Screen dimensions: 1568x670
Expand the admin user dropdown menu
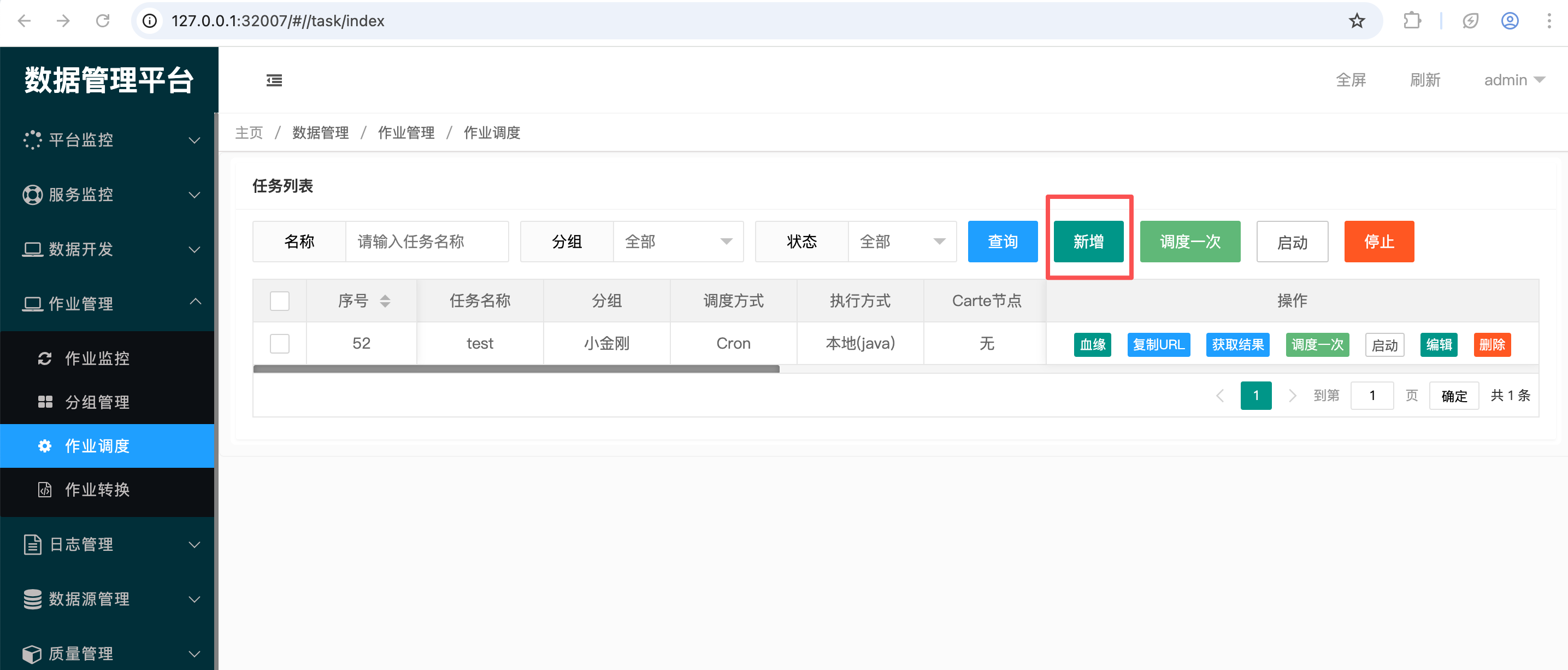tap(1513, 80)
